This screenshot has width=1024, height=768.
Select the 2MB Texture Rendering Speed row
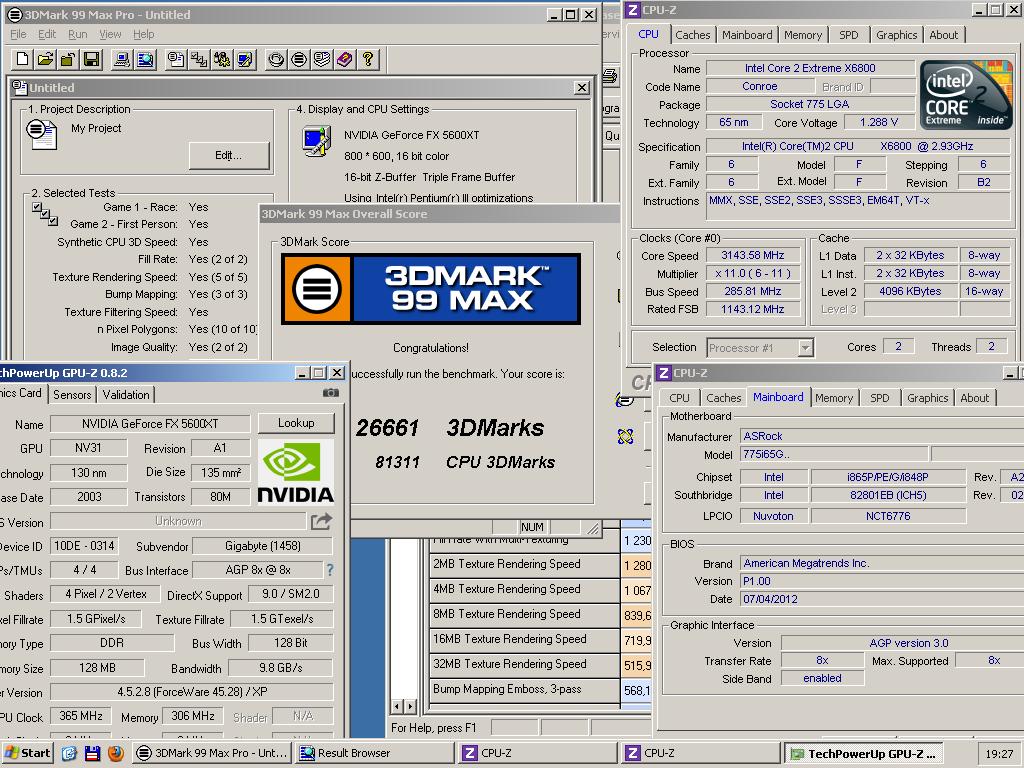524,564
